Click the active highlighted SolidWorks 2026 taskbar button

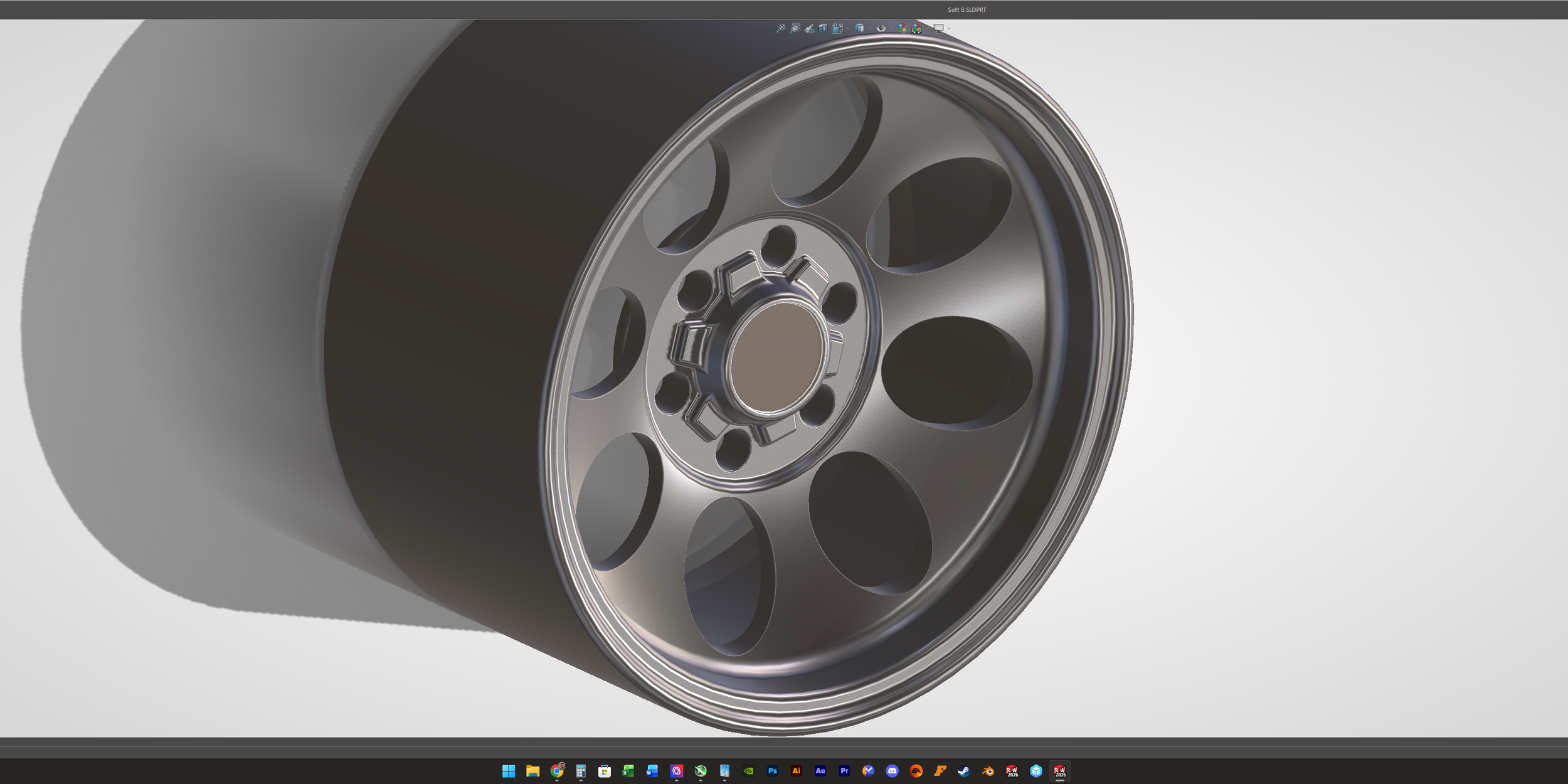point(1060,771)
